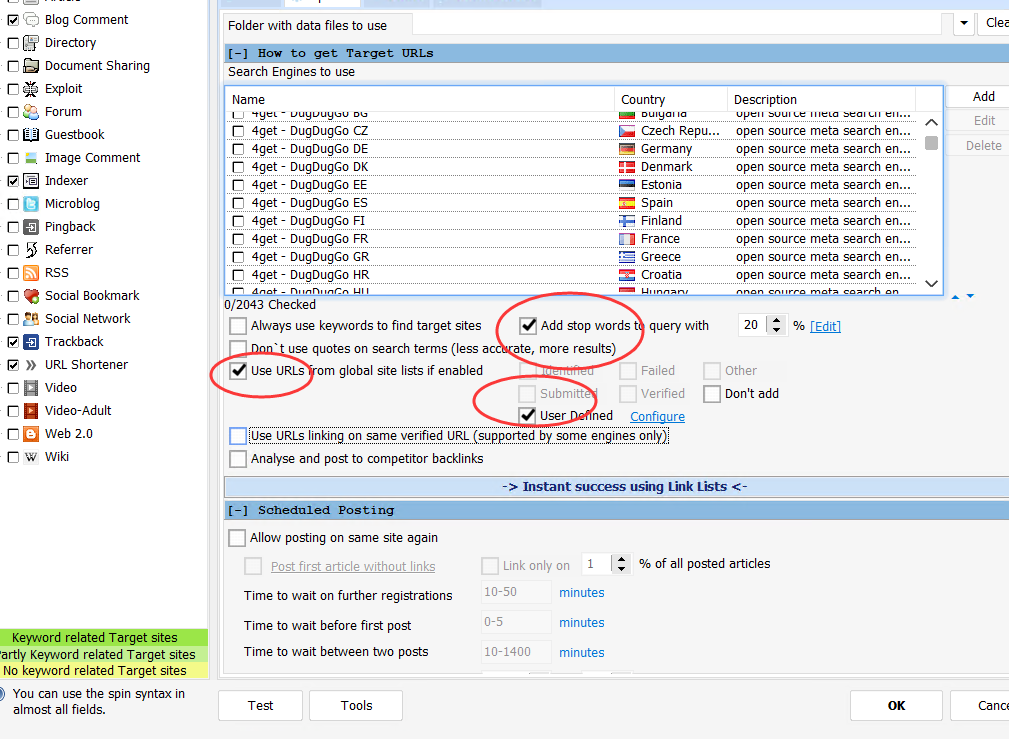
Task: Enable Allow posting on same site again
Action: pos(237,538)
